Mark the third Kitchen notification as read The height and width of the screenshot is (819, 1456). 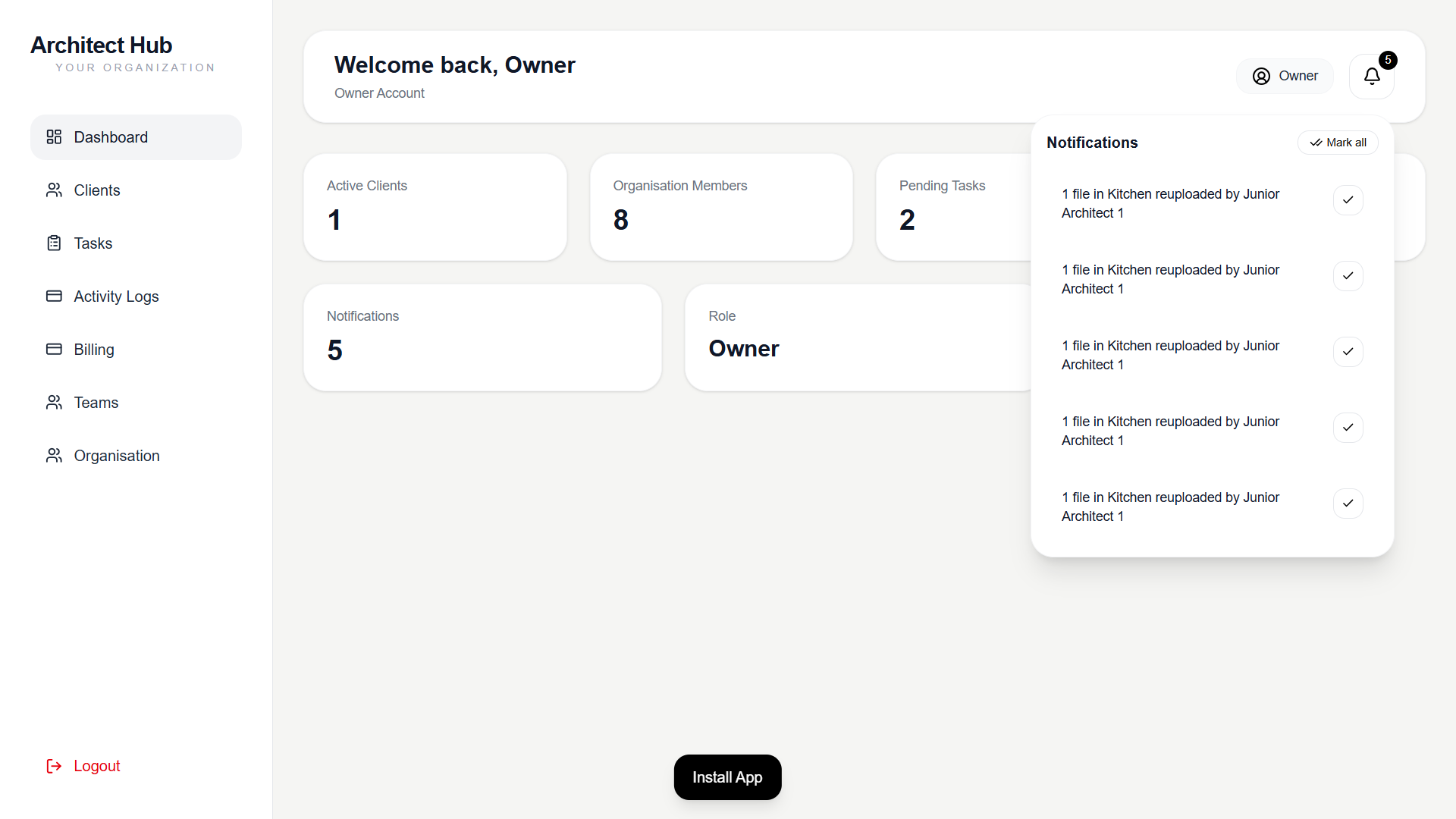1348,352
